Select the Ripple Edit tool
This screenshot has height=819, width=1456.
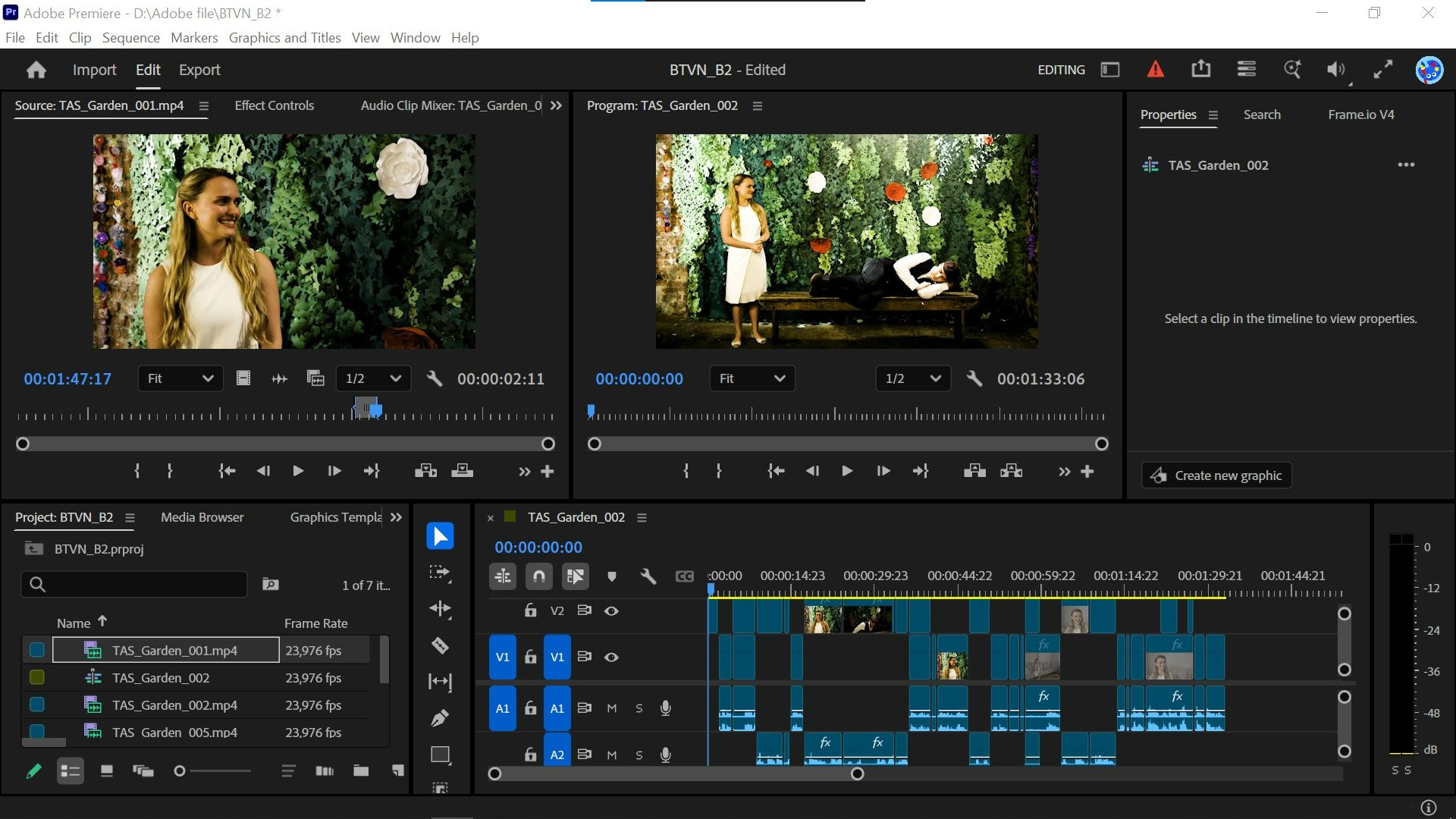[440, 609]
